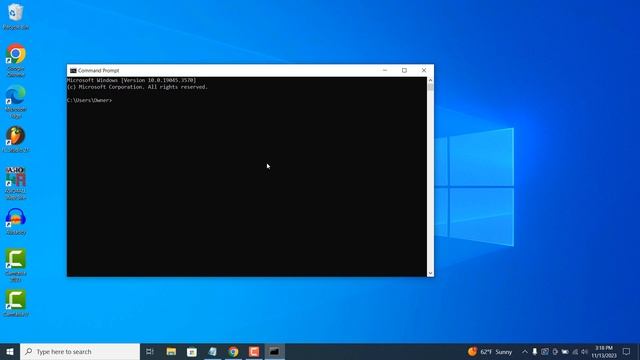Screen dimensions: 640x360
Task: Show hidden system tray icons
Action: point(524,351)
